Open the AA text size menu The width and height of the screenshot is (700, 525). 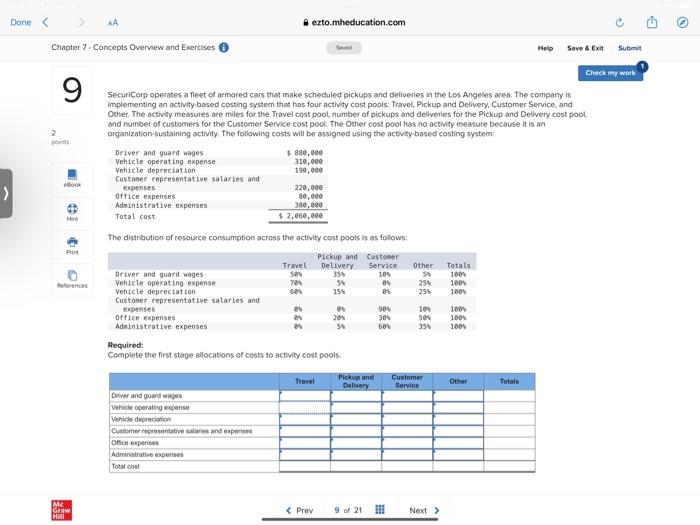click(x=113, y=23)
